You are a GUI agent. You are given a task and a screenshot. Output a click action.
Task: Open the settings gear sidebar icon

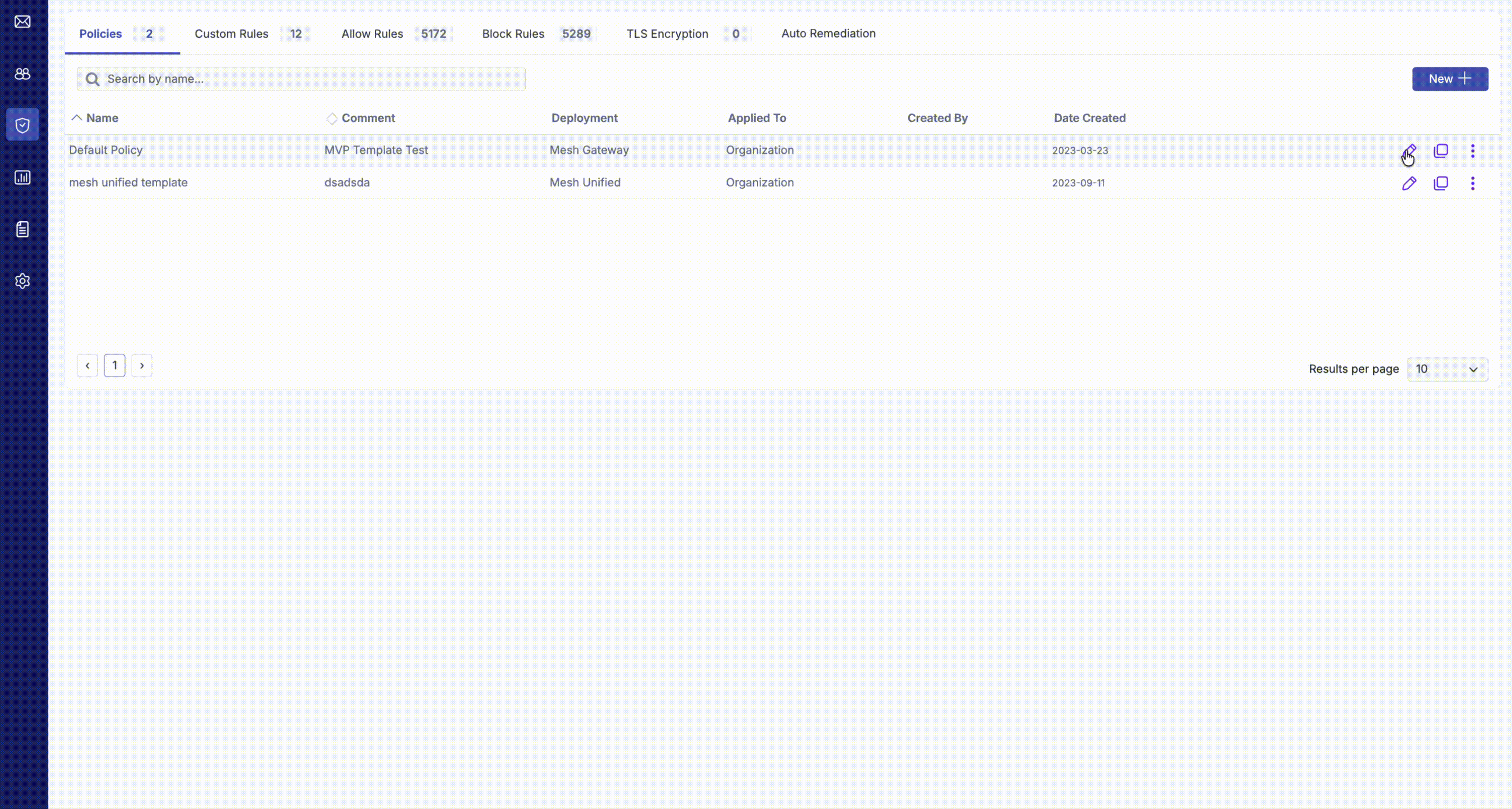(x=23, y=281)
